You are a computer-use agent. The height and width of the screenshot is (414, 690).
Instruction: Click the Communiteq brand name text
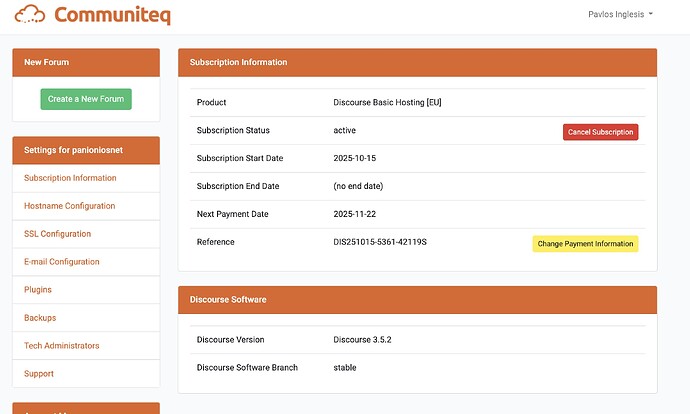[112, 15]
